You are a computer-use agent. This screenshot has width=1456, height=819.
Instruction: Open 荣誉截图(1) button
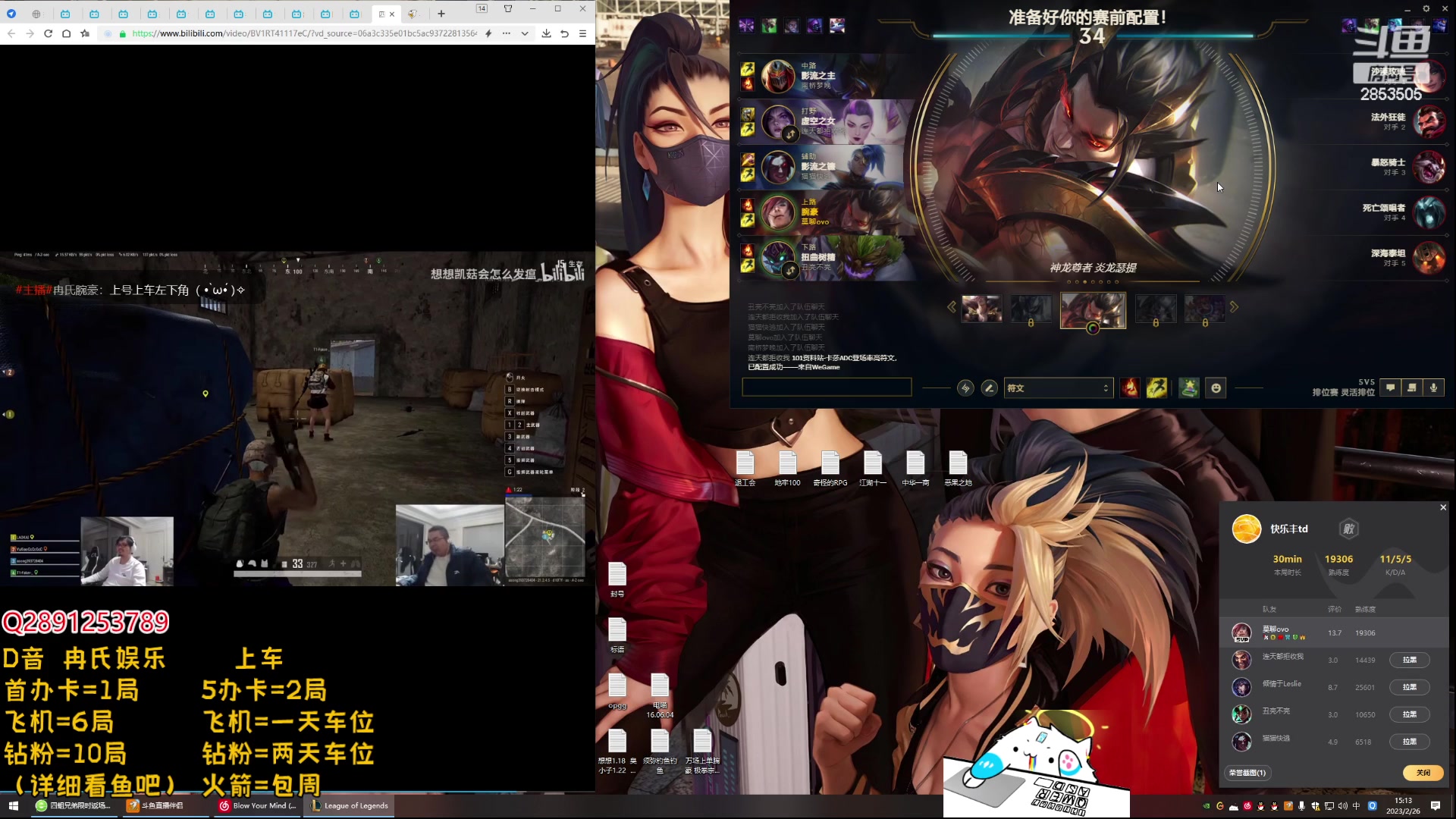(1247, 773)
